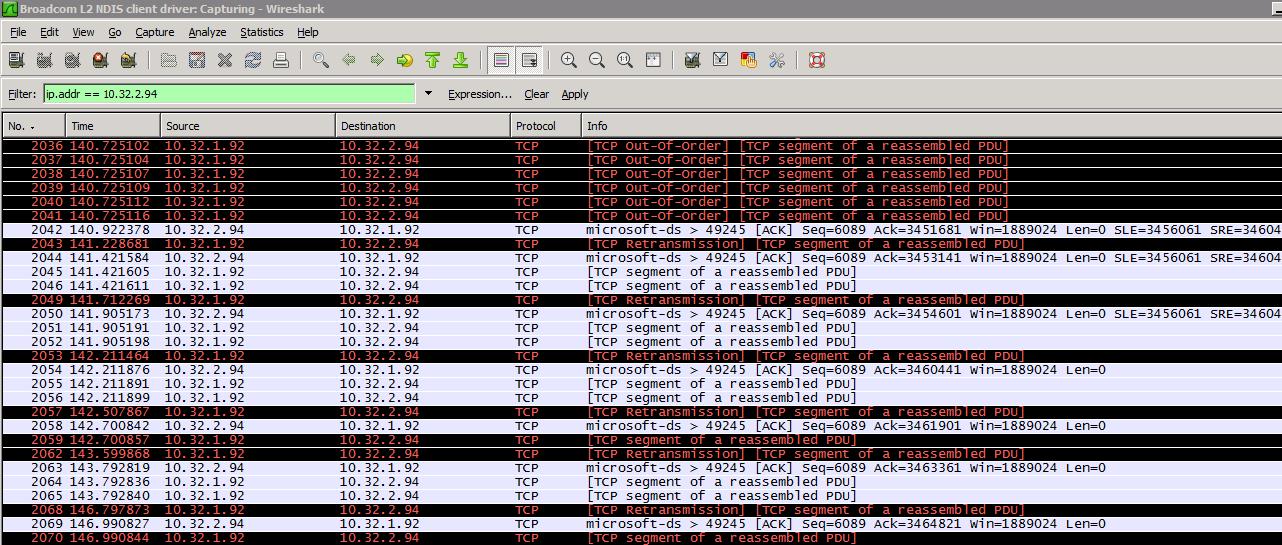Restart the running capture icon
1282x545 pixels.
128,60
